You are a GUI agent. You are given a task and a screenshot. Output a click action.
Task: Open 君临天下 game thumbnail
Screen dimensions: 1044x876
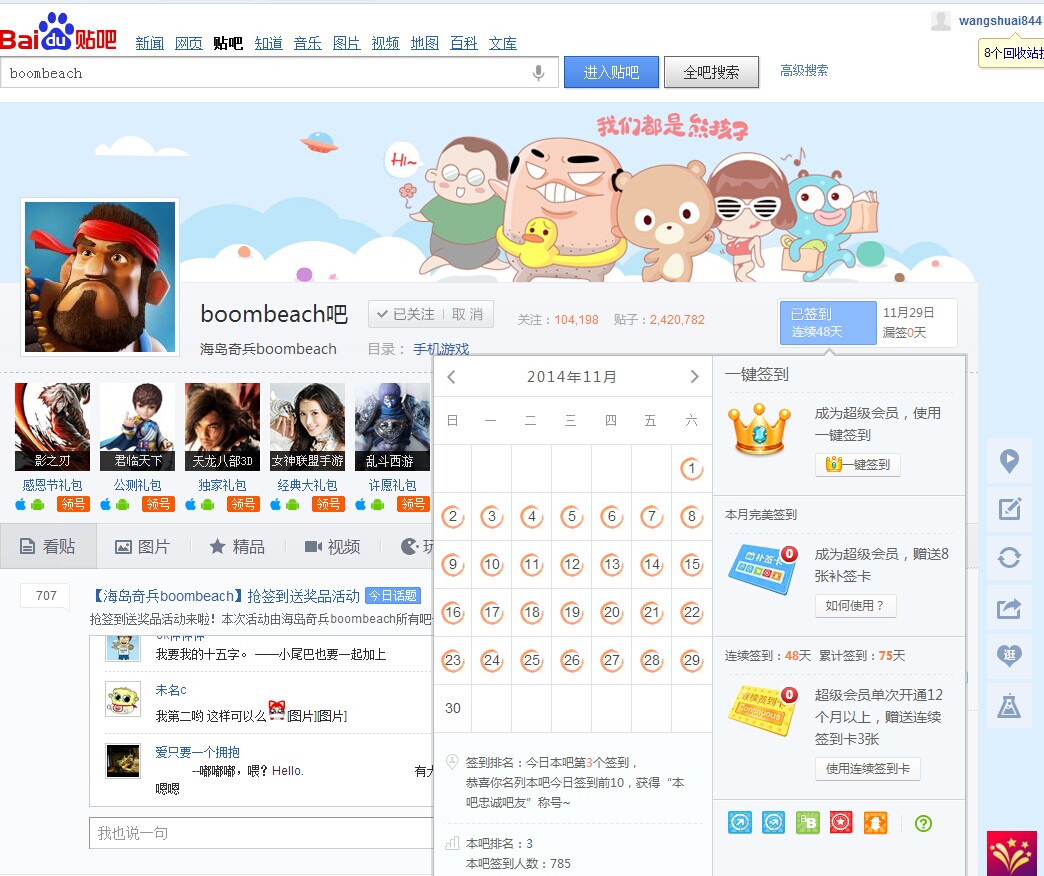click(138, 427)
